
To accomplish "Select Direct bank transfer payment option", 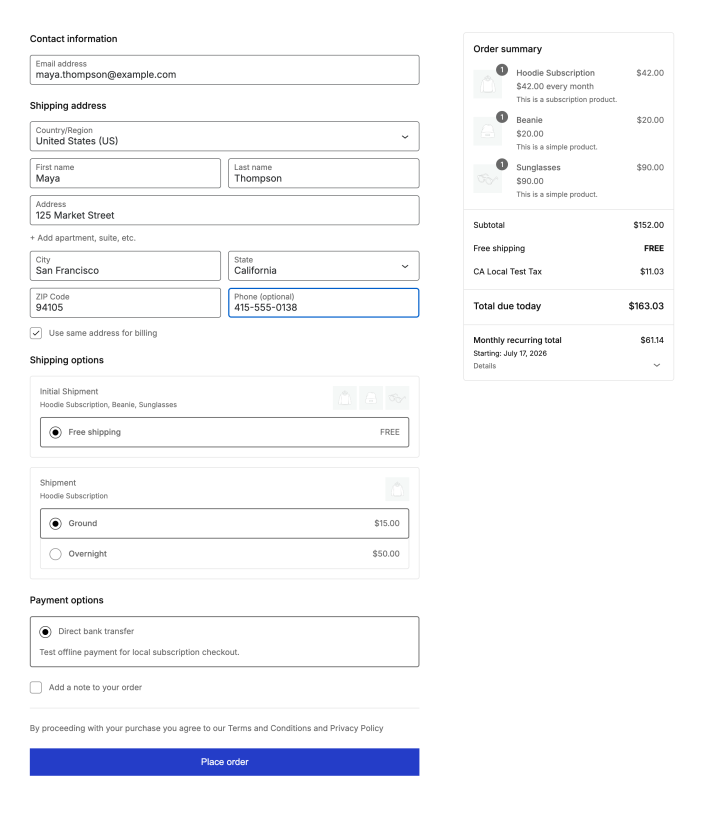I will (x=45, y=631).
